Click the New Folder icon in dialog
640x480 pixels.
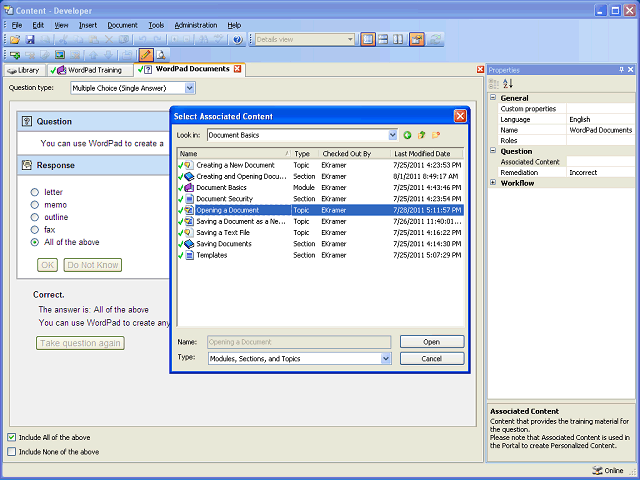(x=436, y=135)
